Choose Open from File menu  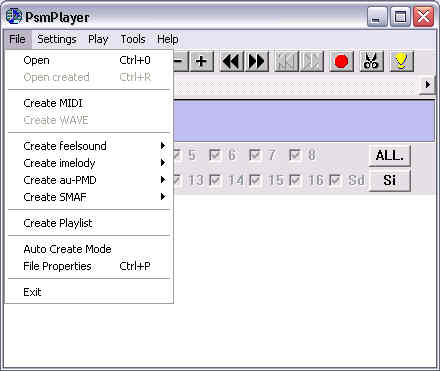pyautogui.click(x=89, y=60)
